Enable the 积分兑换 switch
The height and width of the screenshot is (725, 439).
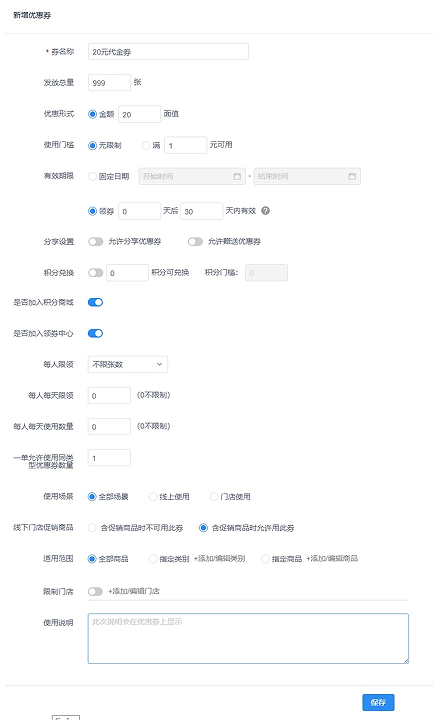tap(95, 273)
